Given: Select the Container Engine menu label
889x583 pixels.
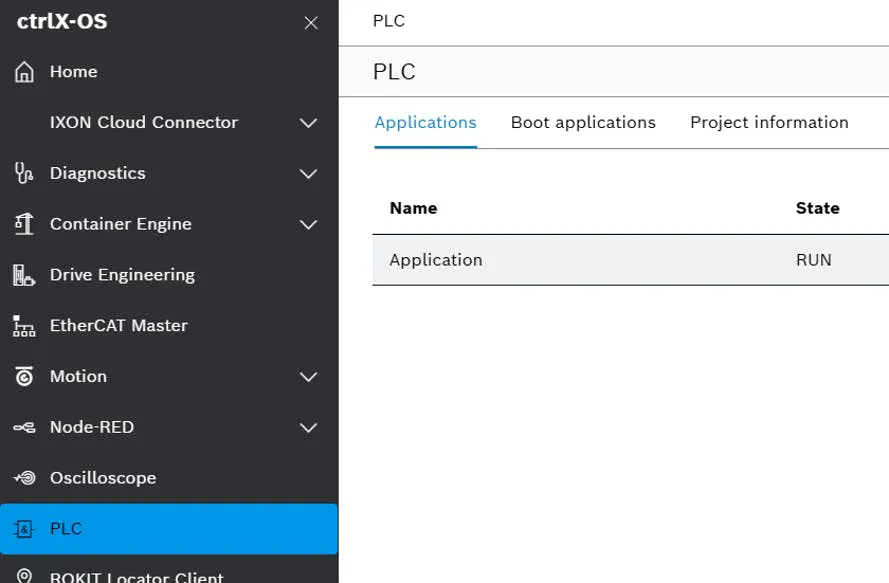Looking at the screenshot, I should pos(121,225).
